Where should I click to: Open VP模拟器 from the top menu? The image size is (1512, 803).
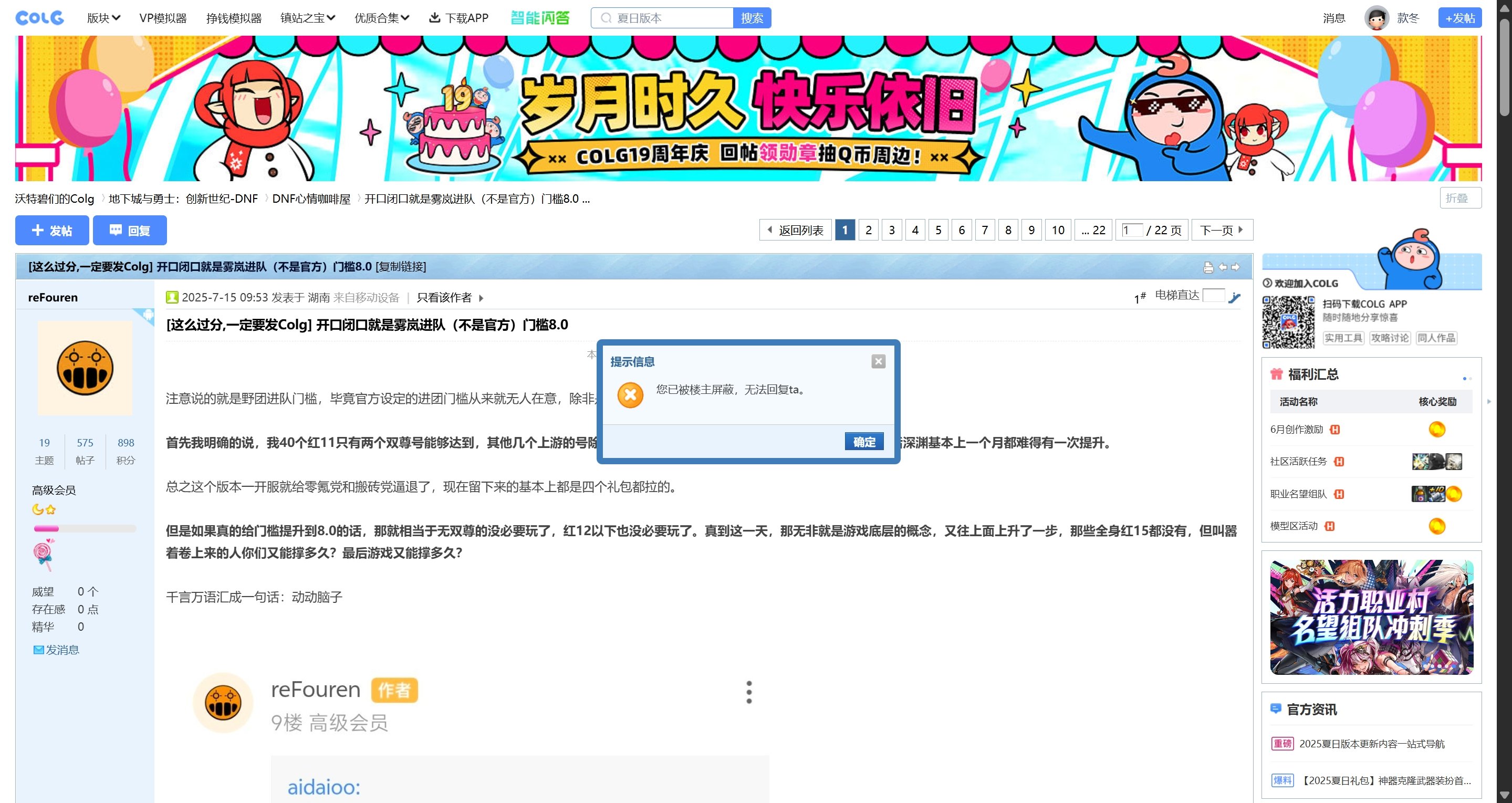point(163,18)
